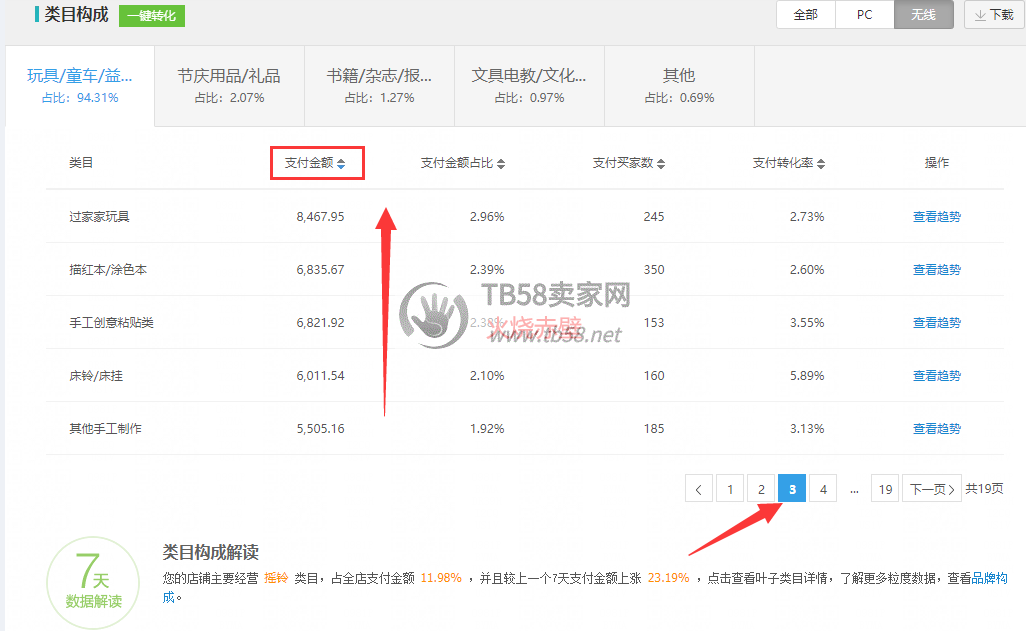
Task: View trend for 床铃/床挂 row
Action: click(936, 376)
